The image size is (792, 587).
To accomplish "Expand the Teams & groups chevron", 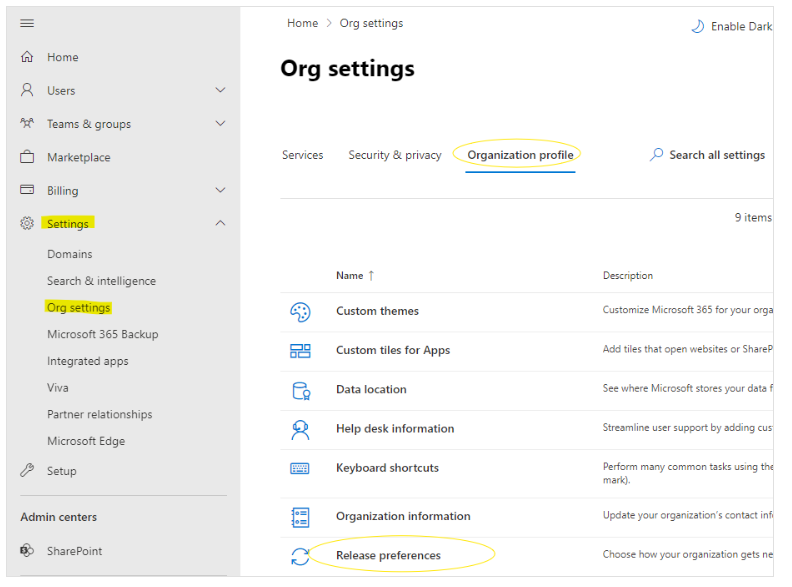I will tap(220, 123).
